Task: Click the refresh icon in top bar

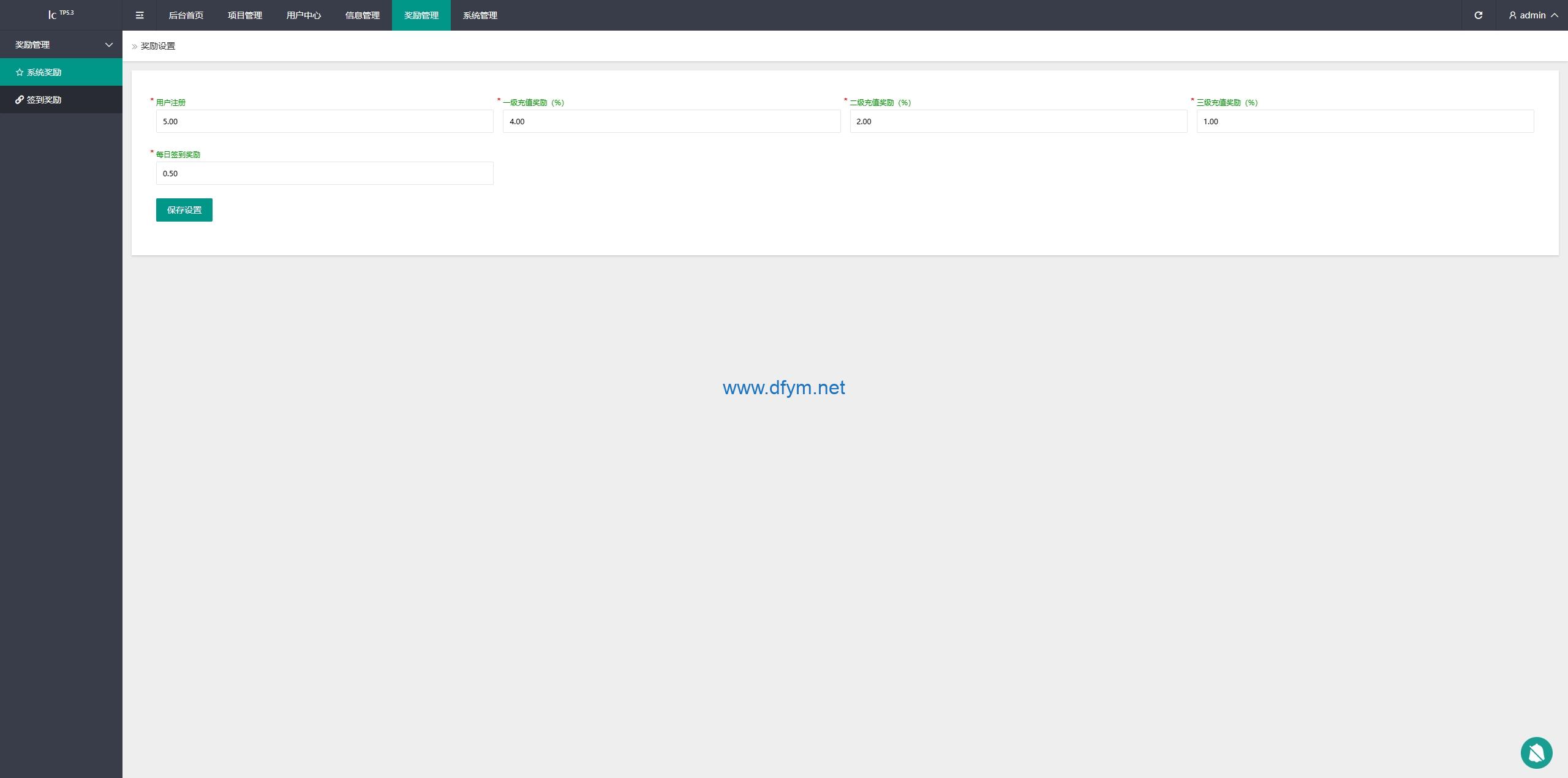Action: [1478, 15]
